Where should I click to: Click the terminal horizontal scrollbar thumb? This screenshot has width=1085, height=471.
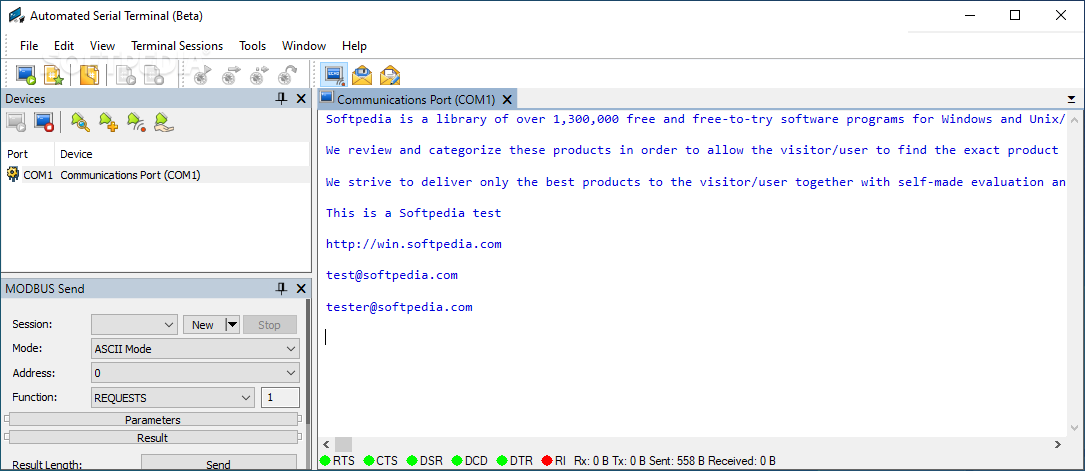(x=344, y=445)
